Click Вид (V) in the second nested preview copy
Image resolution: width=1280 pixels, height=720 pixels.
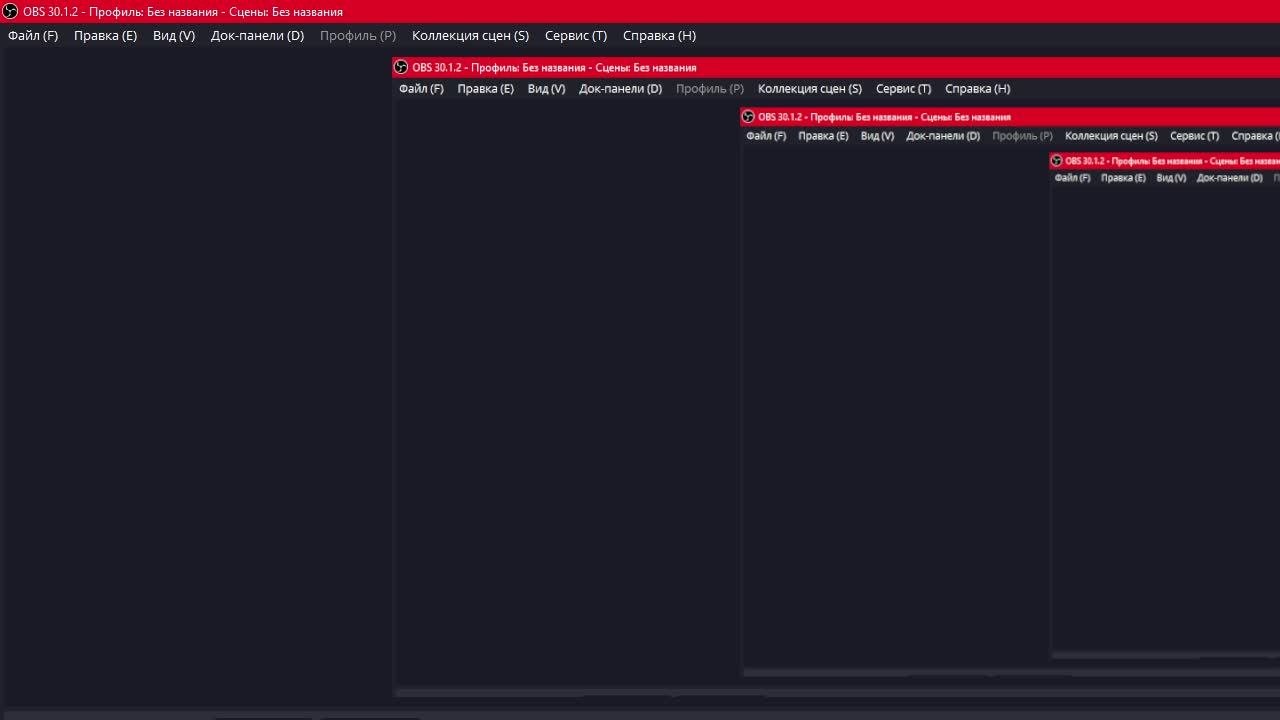877,136
